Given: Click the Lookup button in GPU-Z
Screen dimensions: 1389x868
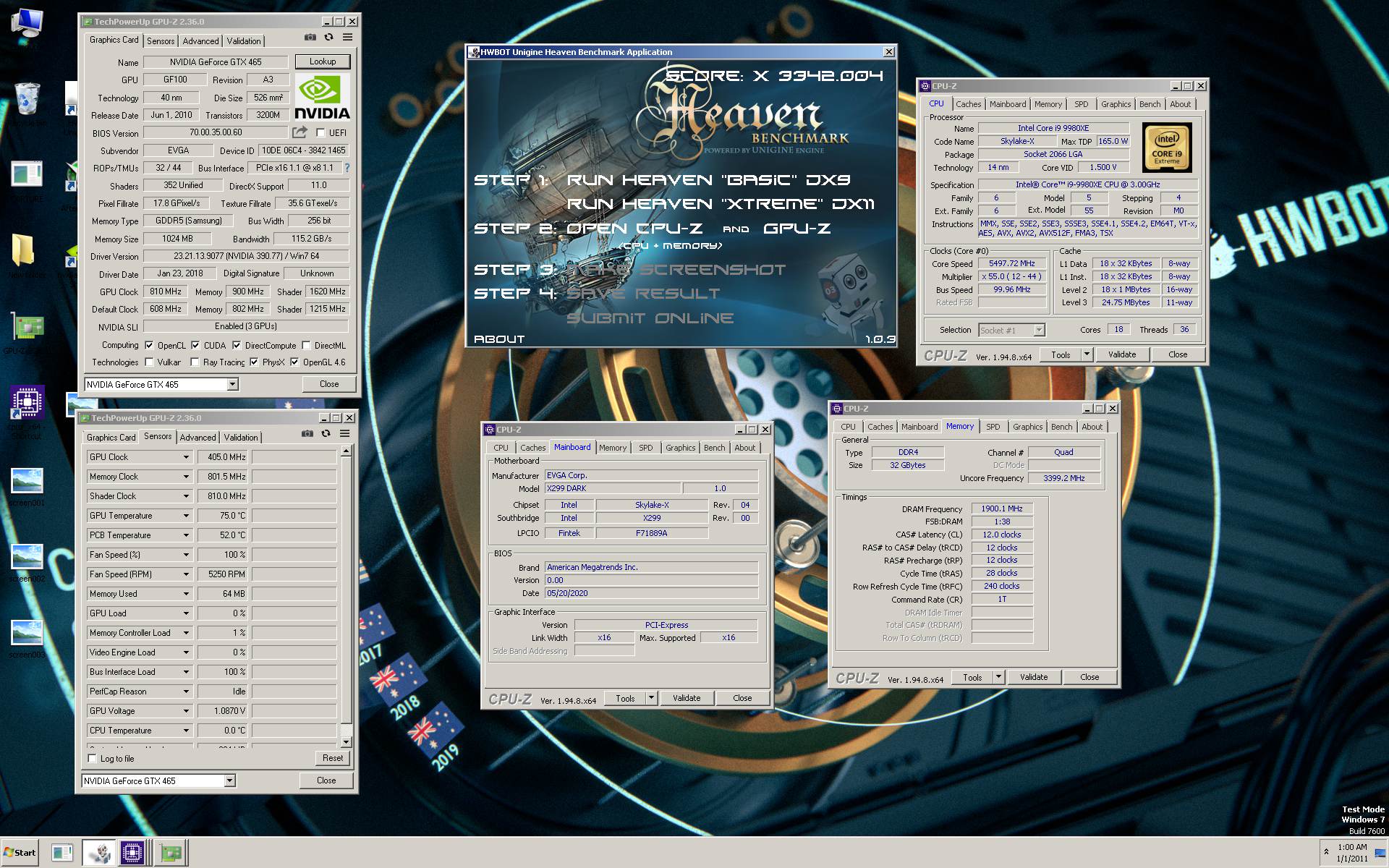Looking at the screenshot, I should (322, 61).
